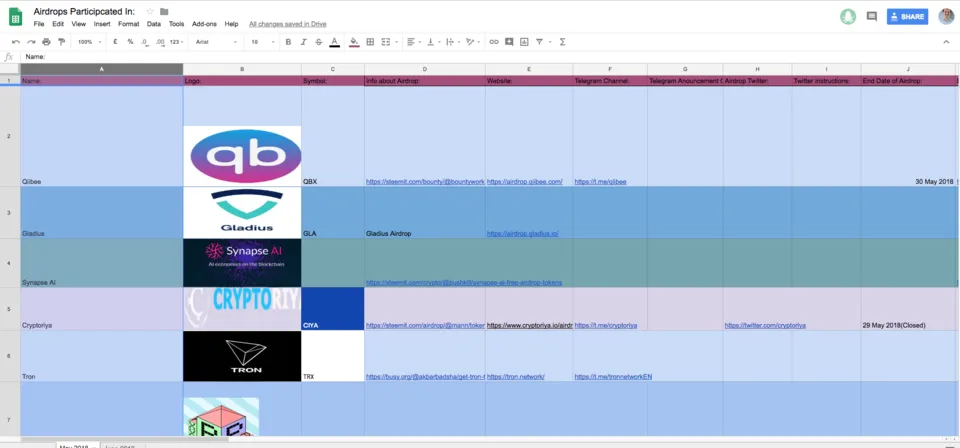This screenshot has width=960, height=448.
Task: Open the Cryptoriya Twitter link
Action: pos(765,326)
